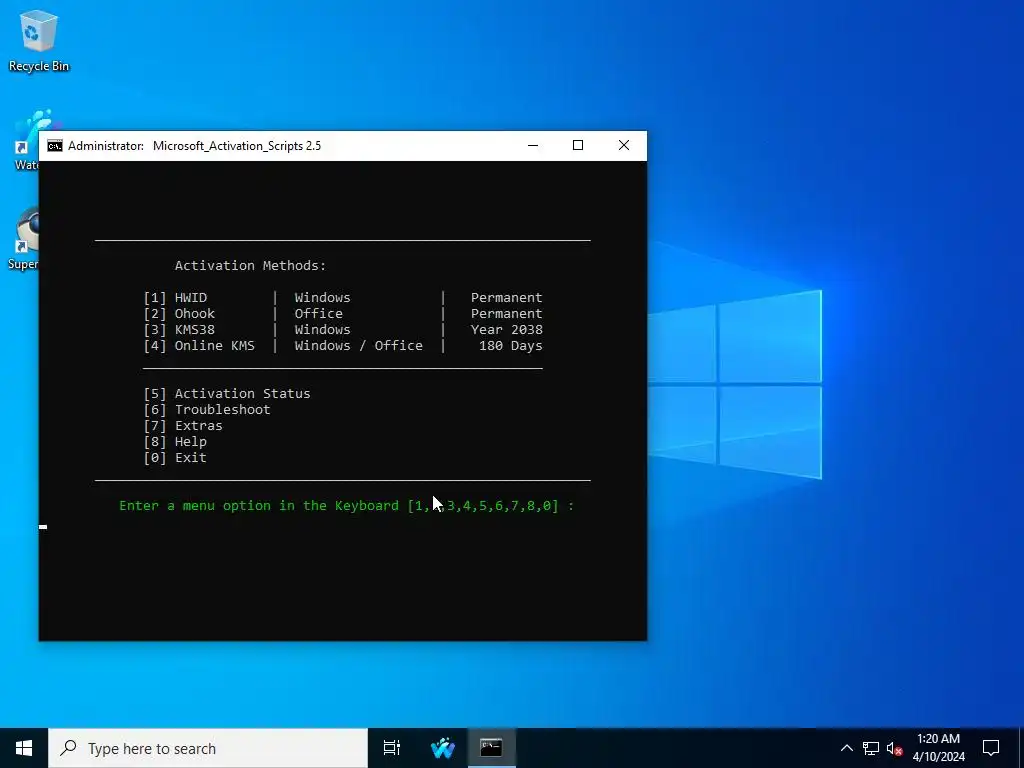1024x768 pixels.
Task: Click the muted speaker volume icon
Action: click(894, 748)
